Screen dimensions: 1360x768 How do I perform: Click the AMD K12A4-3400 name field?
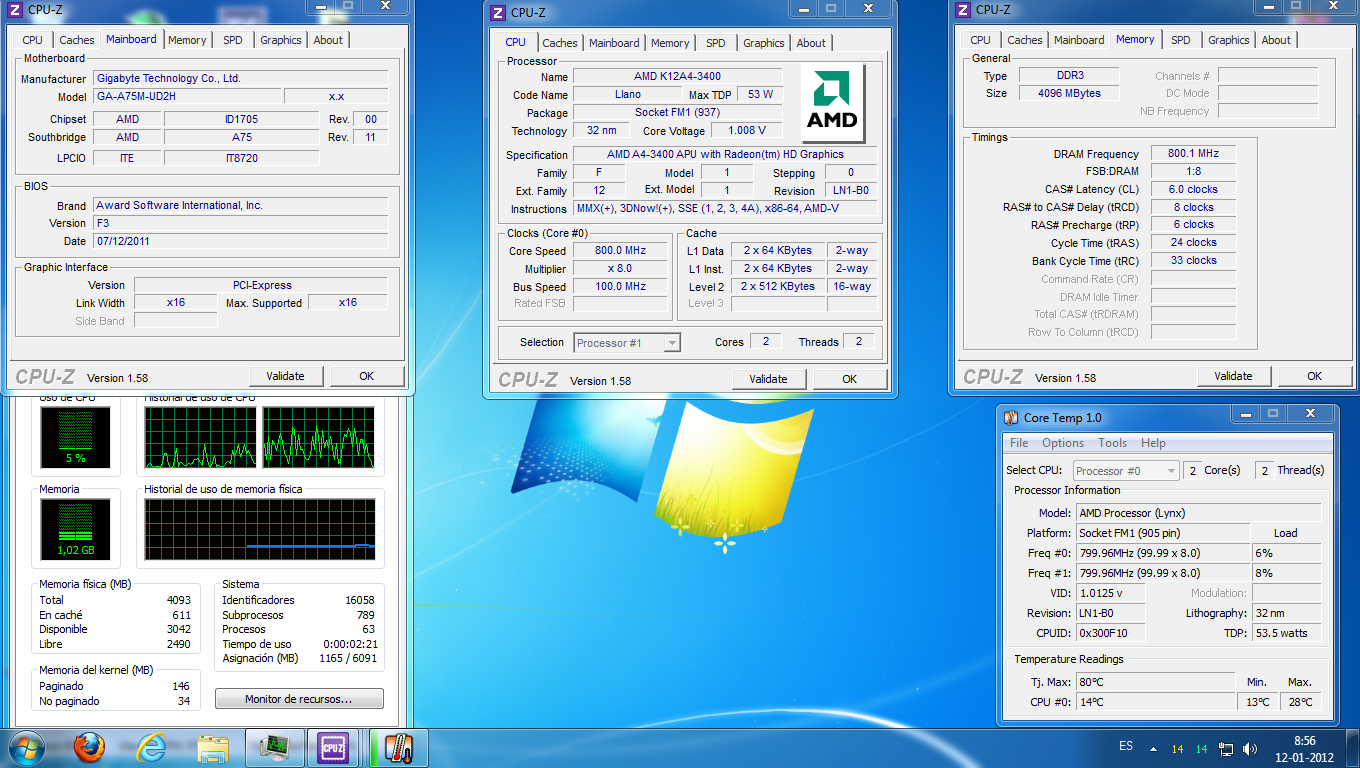coord(677,76)
